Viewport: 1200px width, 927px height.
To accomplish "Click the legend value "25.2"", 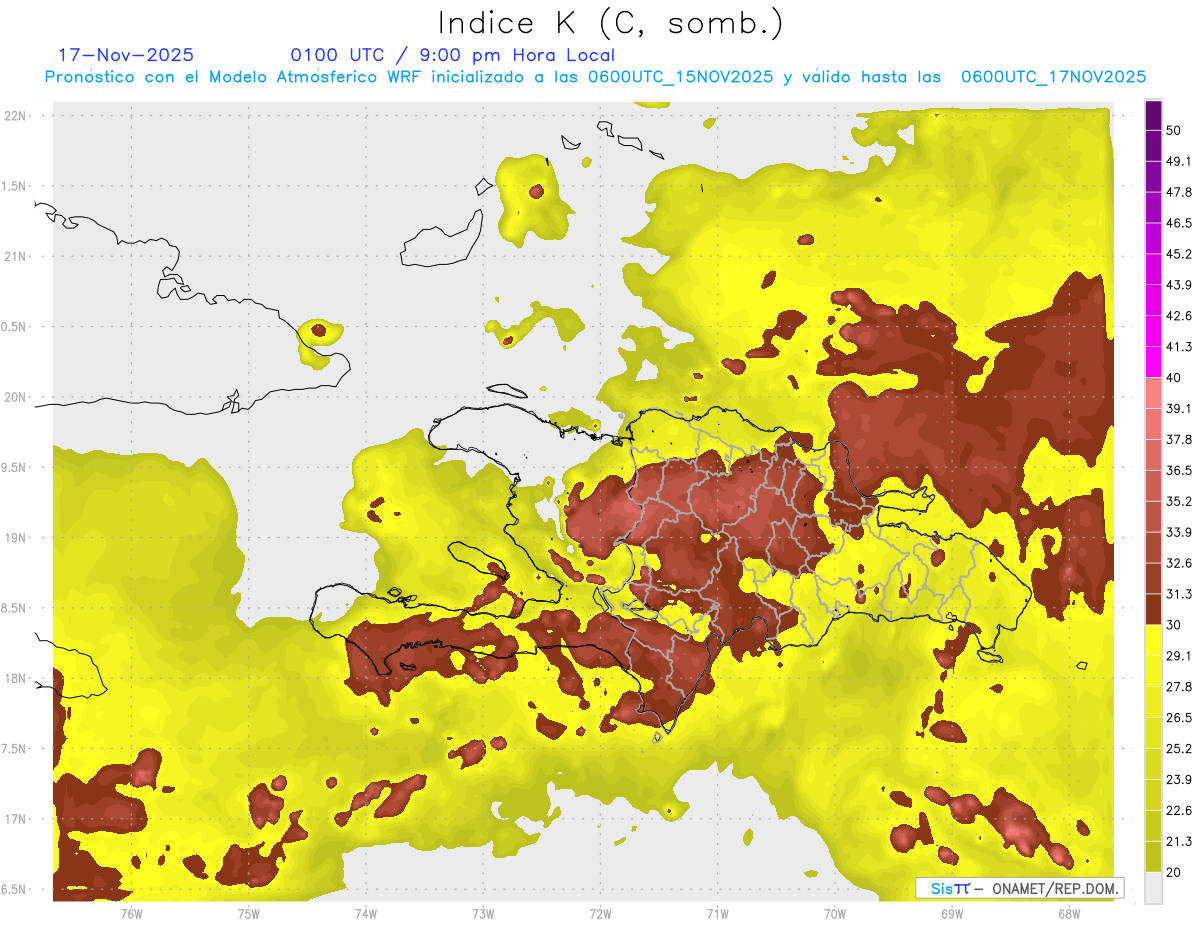I will [x=1179, y=749].
